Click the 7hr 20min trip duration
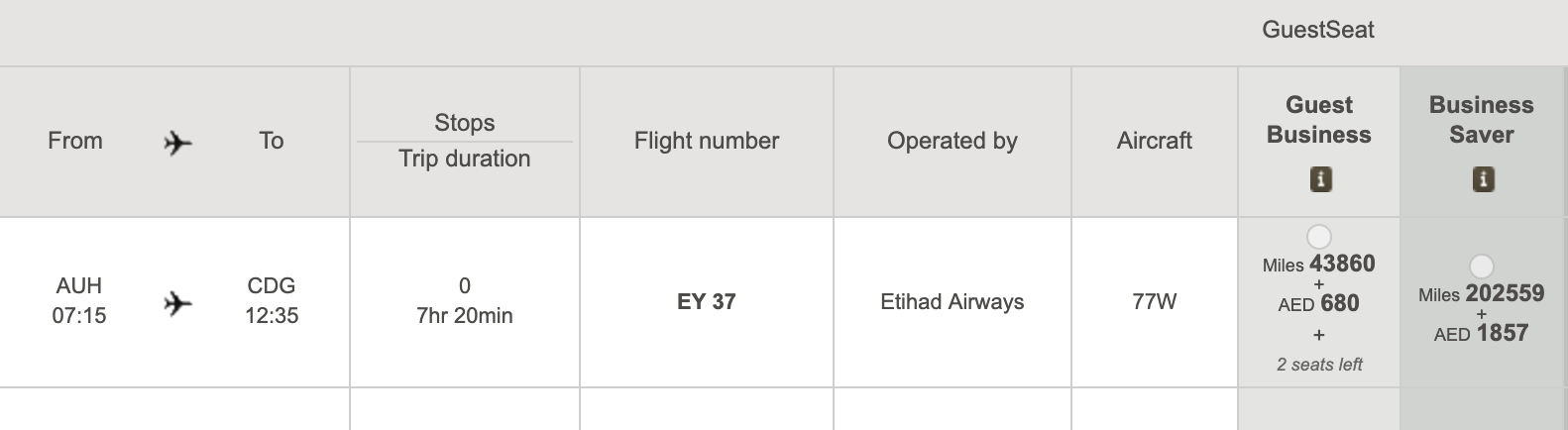Image resolution: width=1568 pixels, height=430 pixels. 464,316
